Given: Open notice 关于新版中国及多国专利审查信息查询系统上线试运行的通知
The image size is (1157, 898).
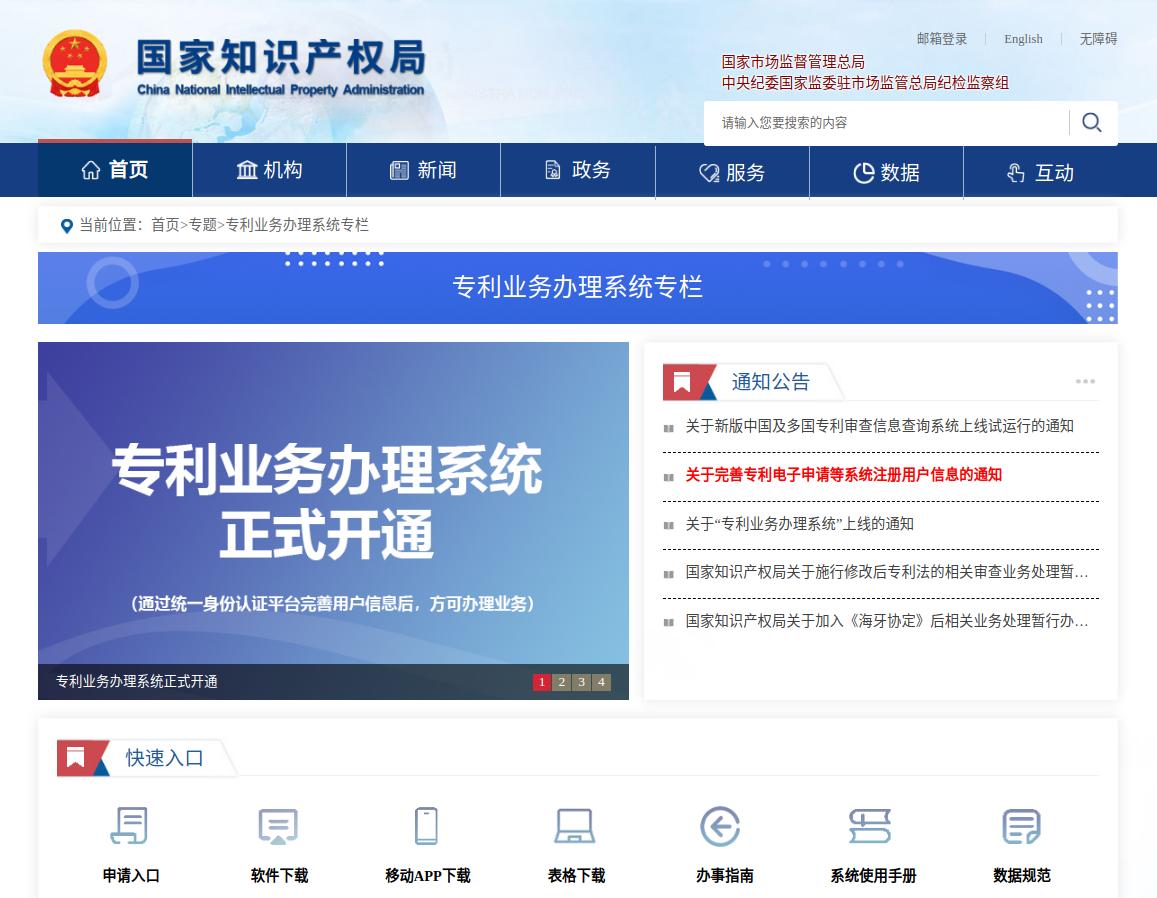Looking at the screenshot, I should pos(880,426).
